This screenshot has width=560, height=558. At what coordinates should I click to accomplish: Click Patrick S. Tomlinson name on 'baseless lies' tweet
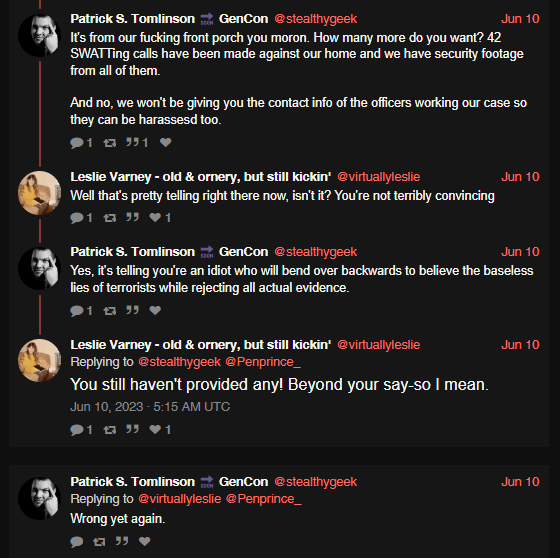132,251
